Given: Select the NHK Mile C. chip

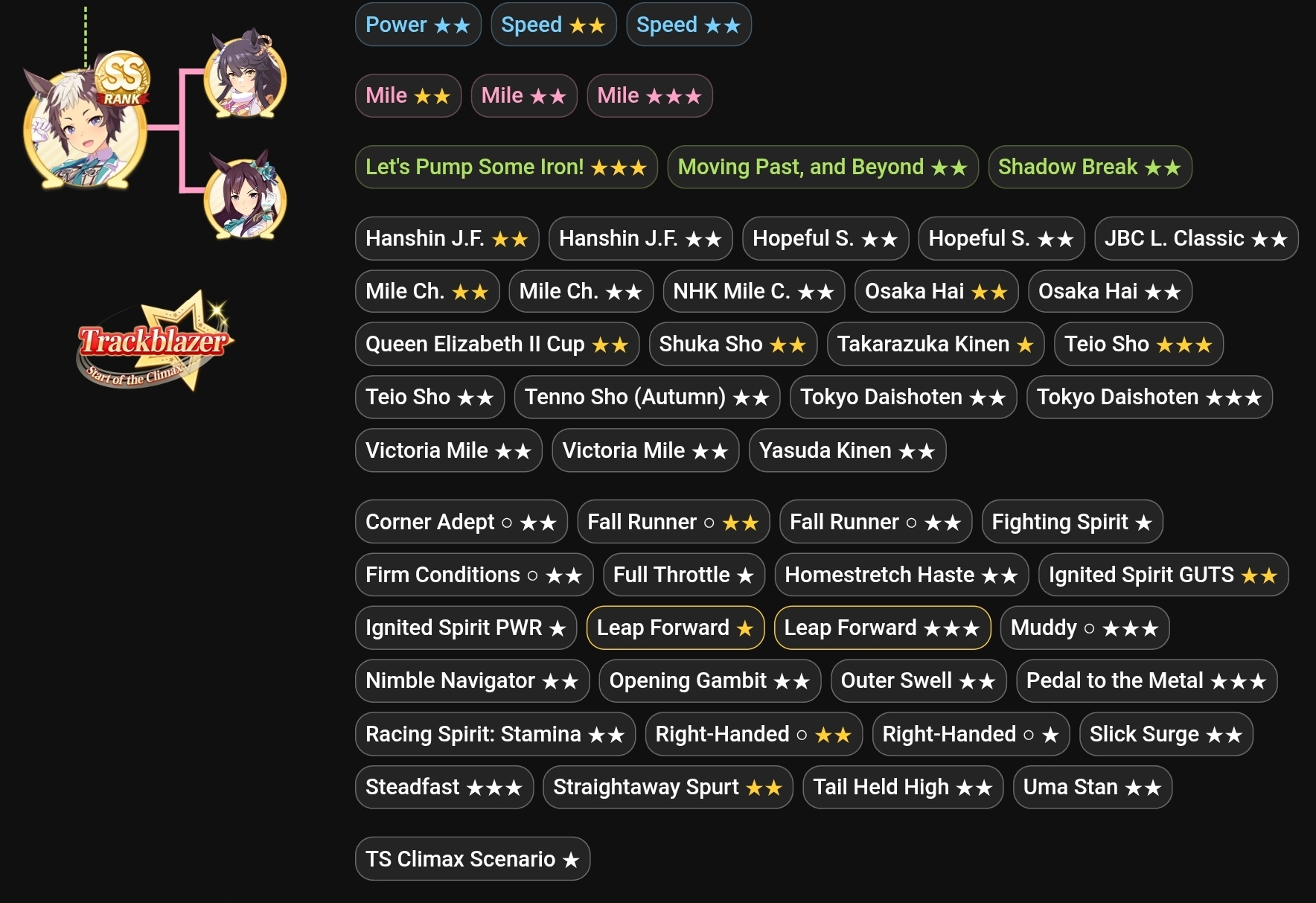Looking at the screenshot, I should click(x=754, y=291).
